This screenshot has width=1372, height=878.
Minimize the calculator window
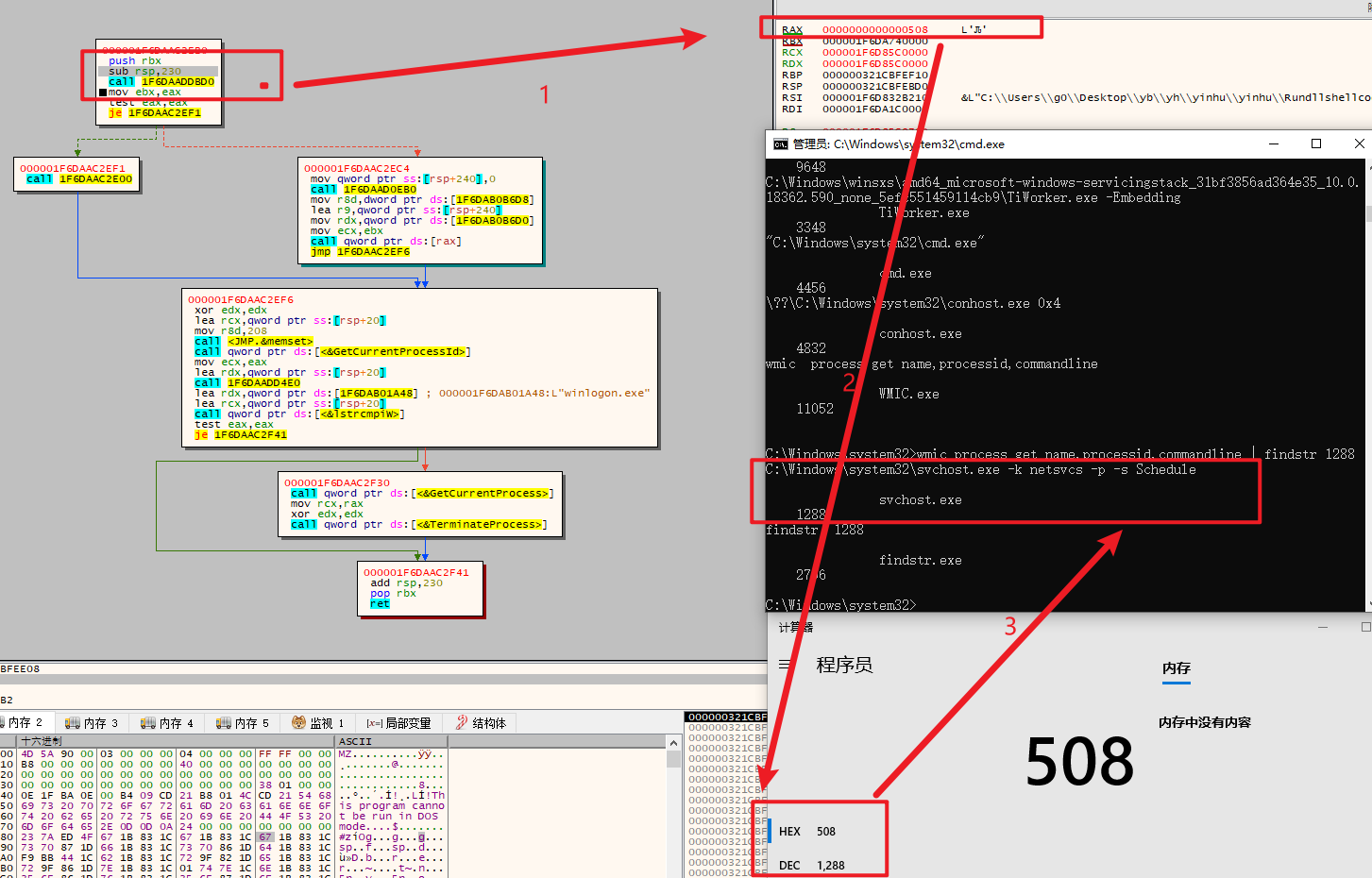tap(1323, 627)
